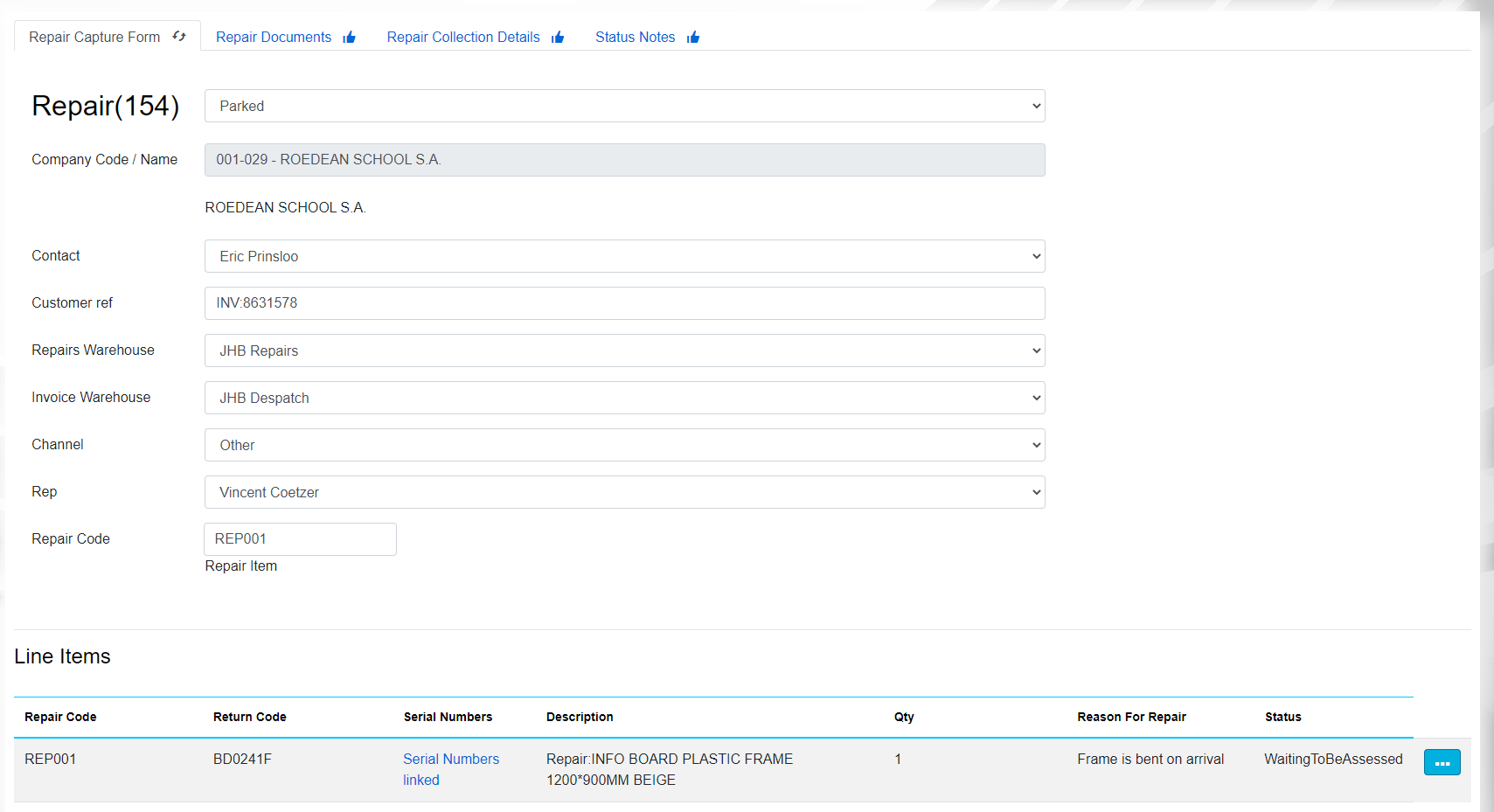Viewport: 1494px width, 812px height.
Task: Open the repair status dropdown showing Parked
Action: pyautogui.click(x=625, y=106)
